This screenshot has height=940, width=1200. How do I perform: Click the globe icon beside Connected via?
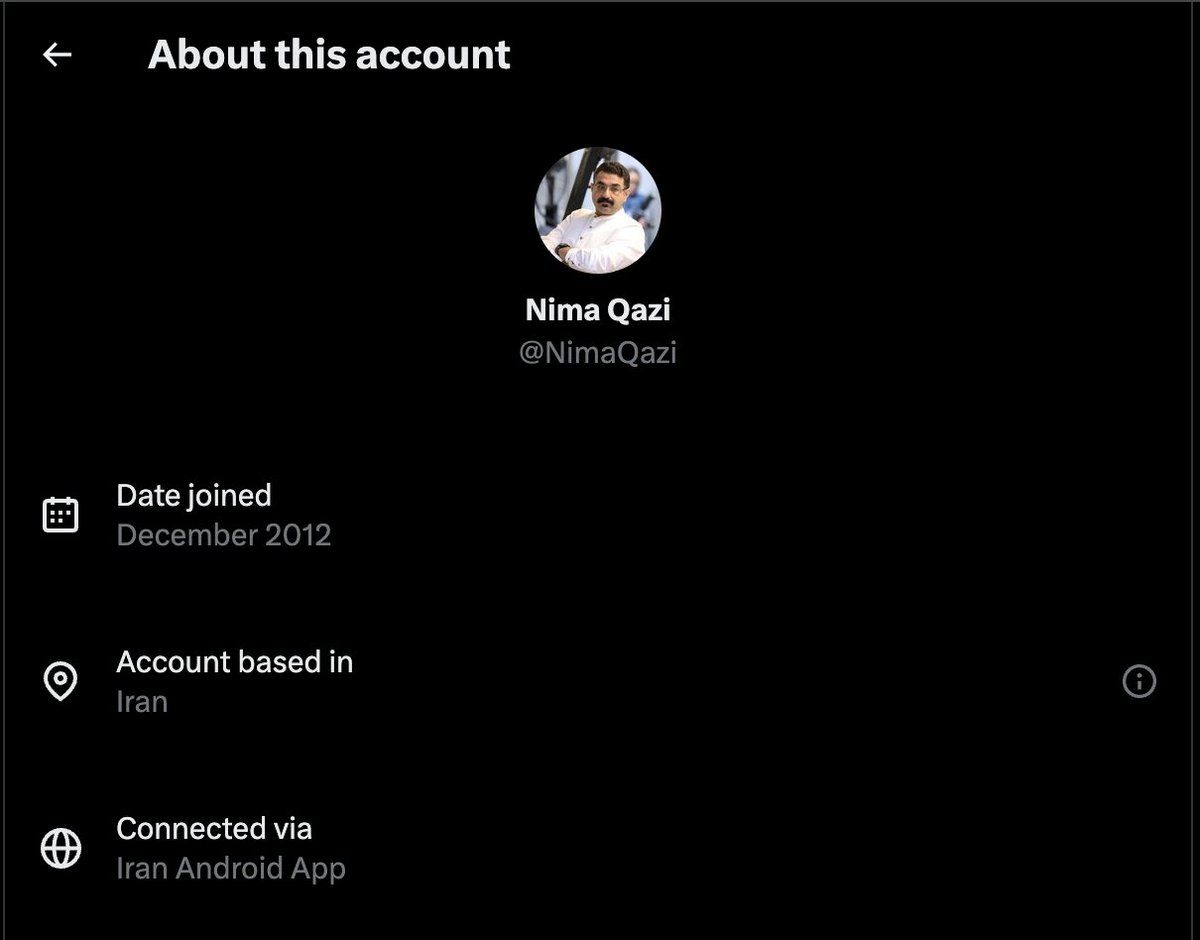(x=60, y=848)
